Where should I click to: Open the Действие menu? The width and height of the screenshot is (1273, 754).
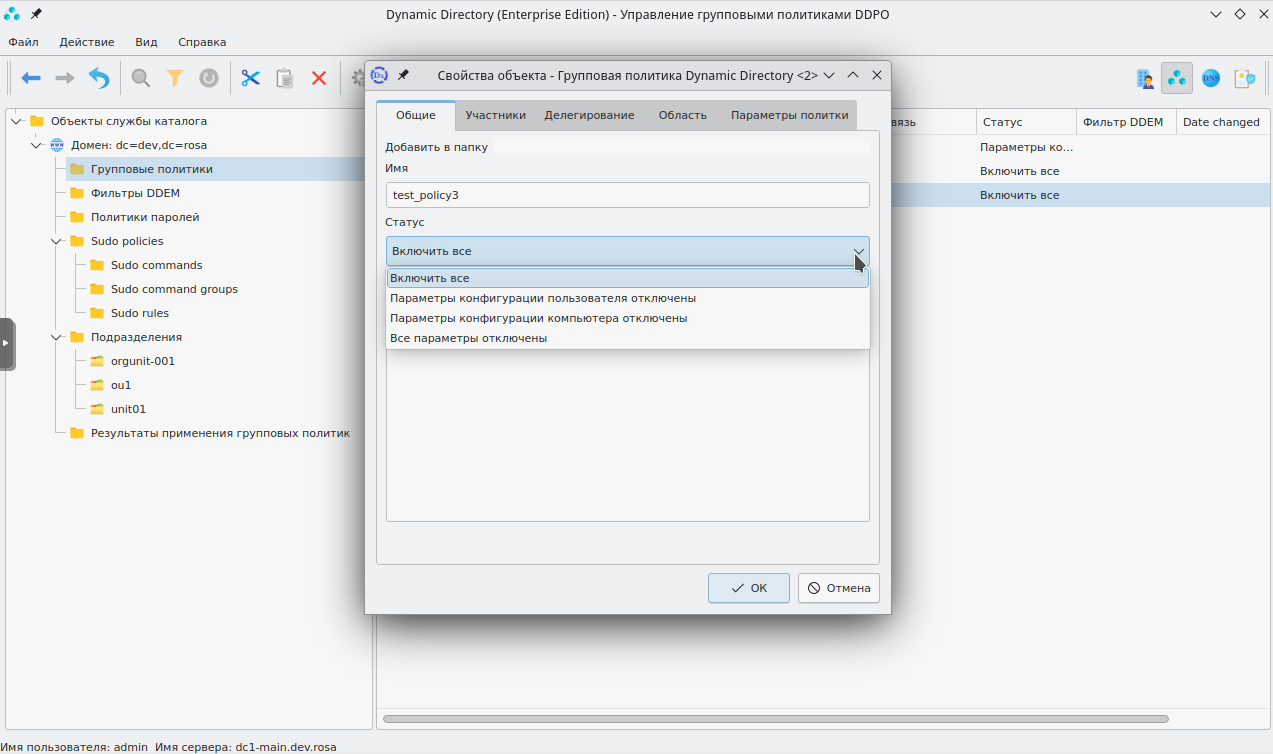(87, 42)
